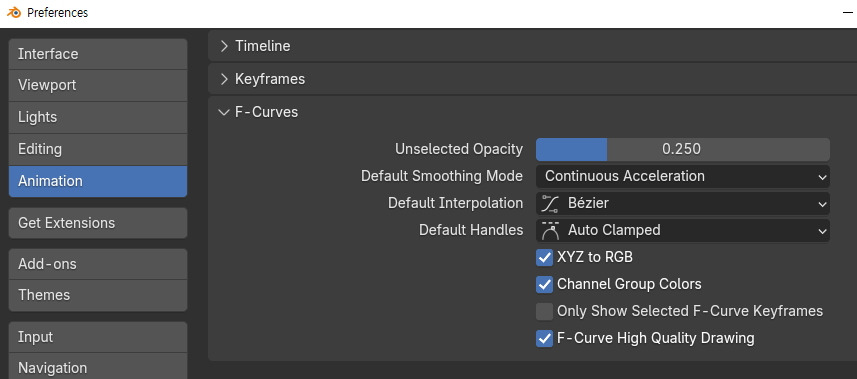Screen dimensions: 857x379
Task: Click the Auto Clamped handle type icon
Action: click(550, 230)
